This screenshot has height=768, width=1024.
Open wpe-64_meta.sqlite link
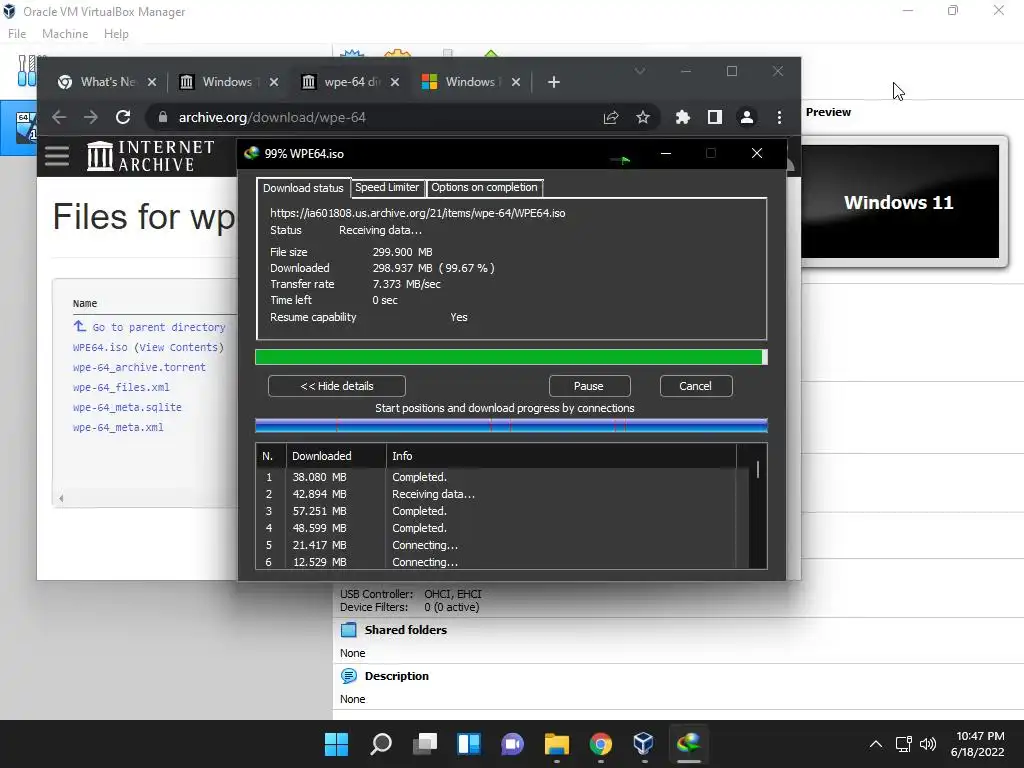127,408
